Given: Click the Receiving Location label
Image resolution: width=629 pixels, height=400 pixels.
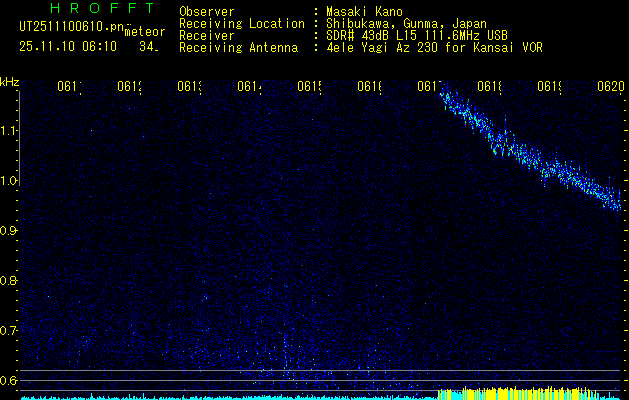Looking at the screenshot, I should 242,24.
